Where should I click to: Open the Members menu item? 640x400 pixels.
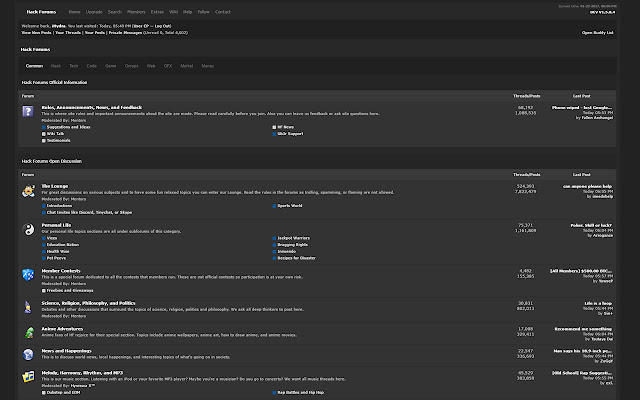pyautogui.click(x=135, y=12)
